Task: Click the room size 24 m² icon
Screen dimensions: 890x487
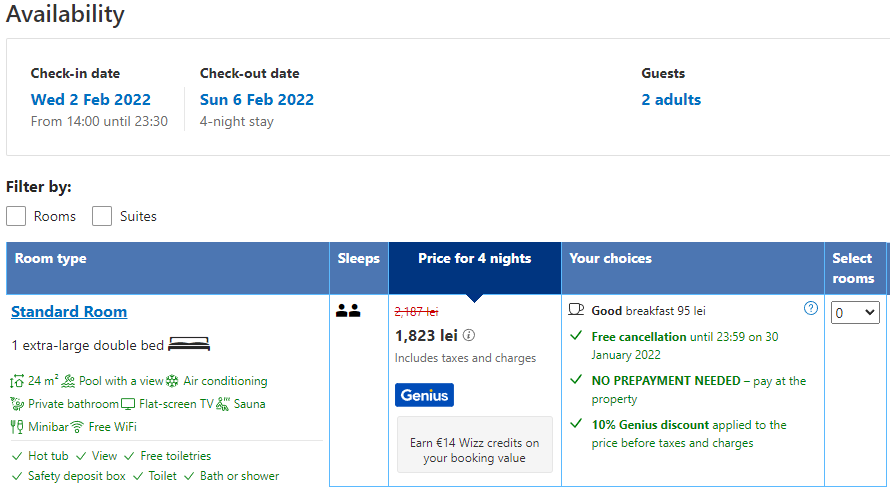Action: [17, 381]
